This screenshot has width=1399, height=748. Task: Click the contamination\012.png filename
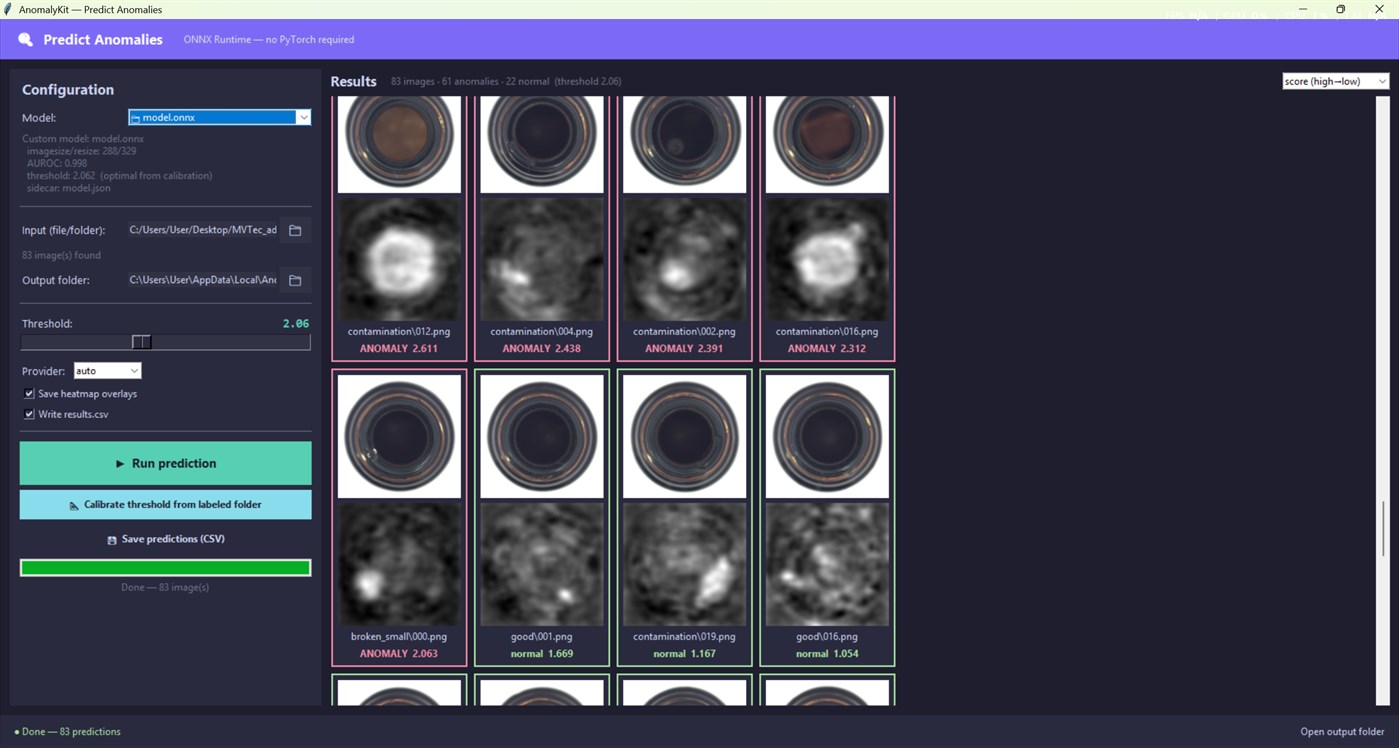[x=399, y=331]
